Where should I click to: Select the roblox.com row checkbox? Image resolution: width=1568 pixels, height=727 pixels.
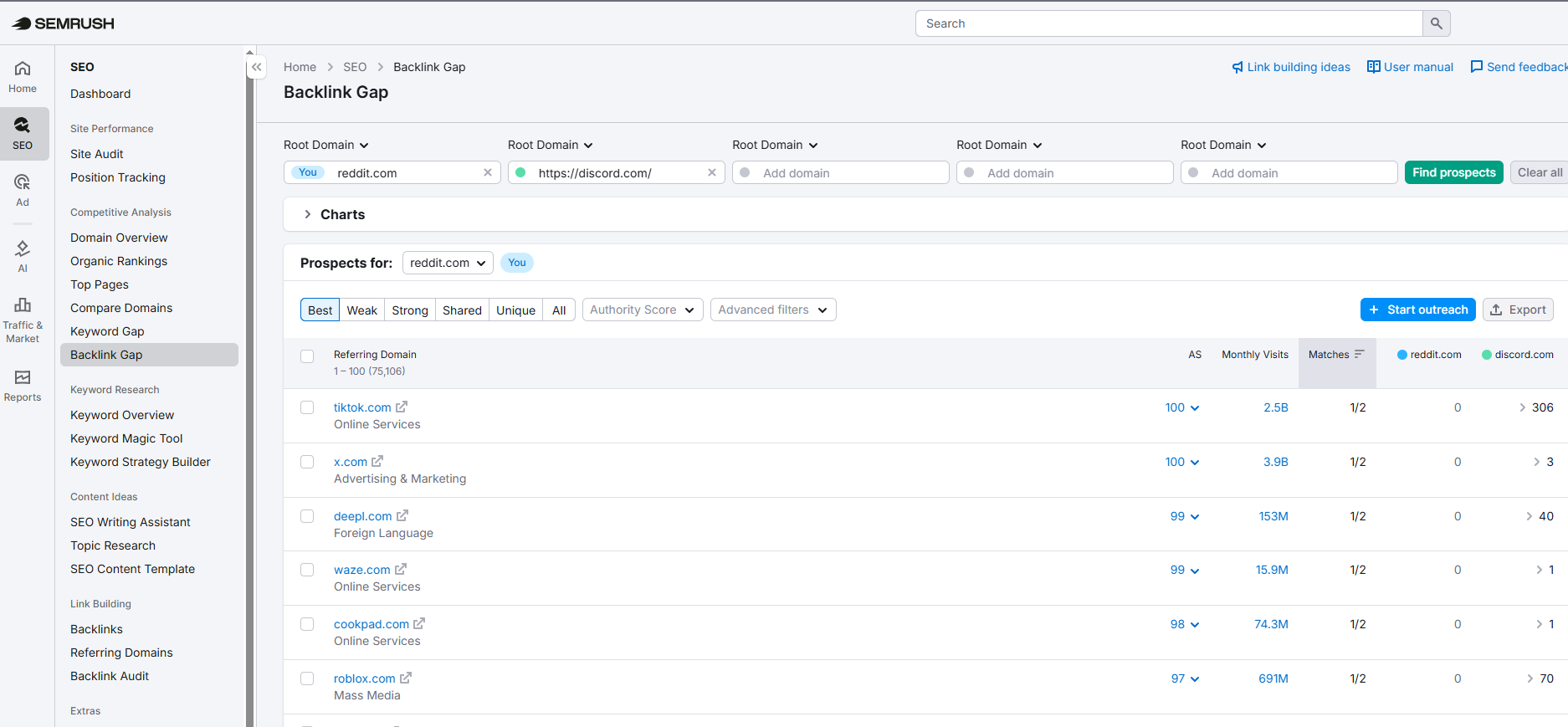[307, 678]
